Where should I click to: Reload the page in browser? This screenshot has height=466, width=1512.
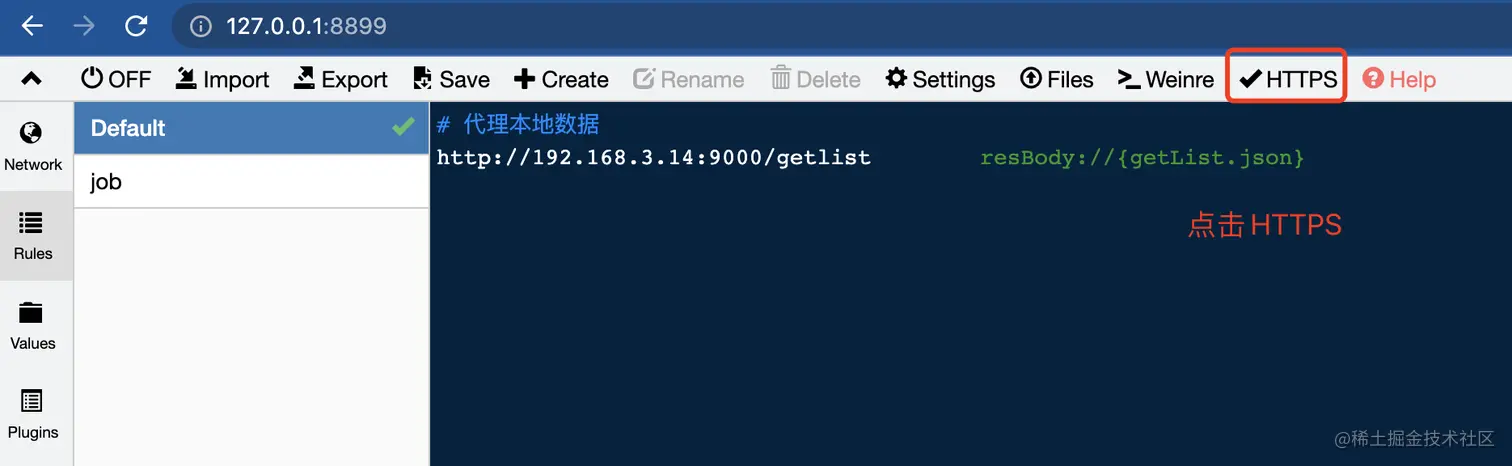136,26
